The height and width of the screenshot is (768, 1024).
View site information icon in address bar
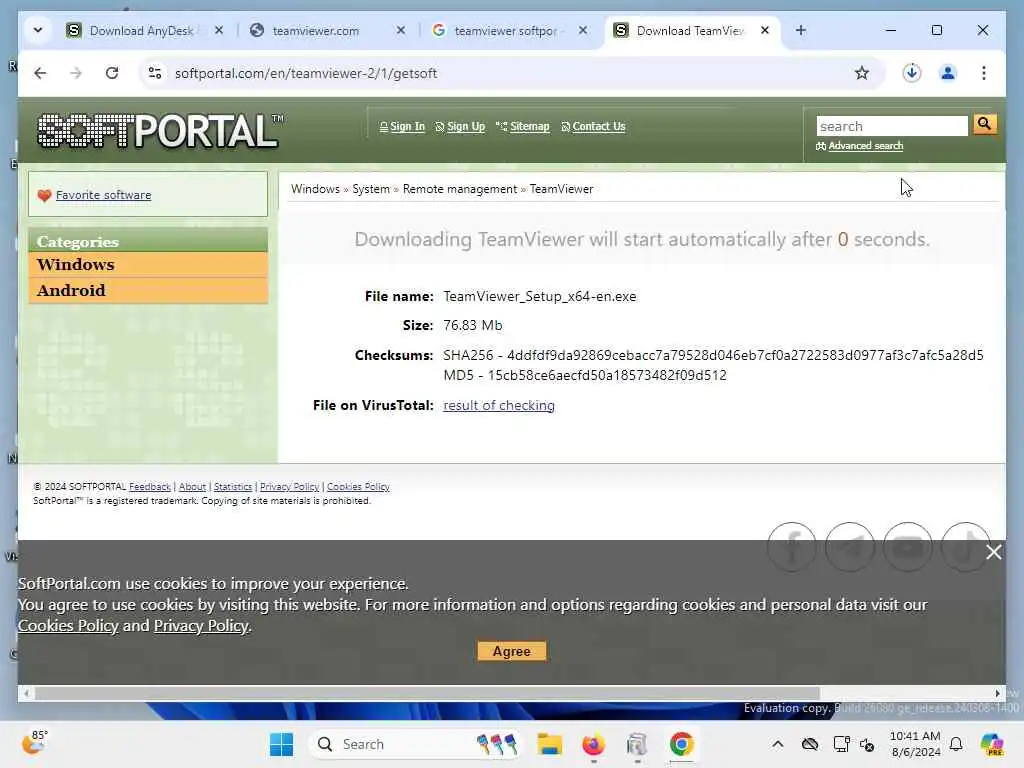coord(155,73)
